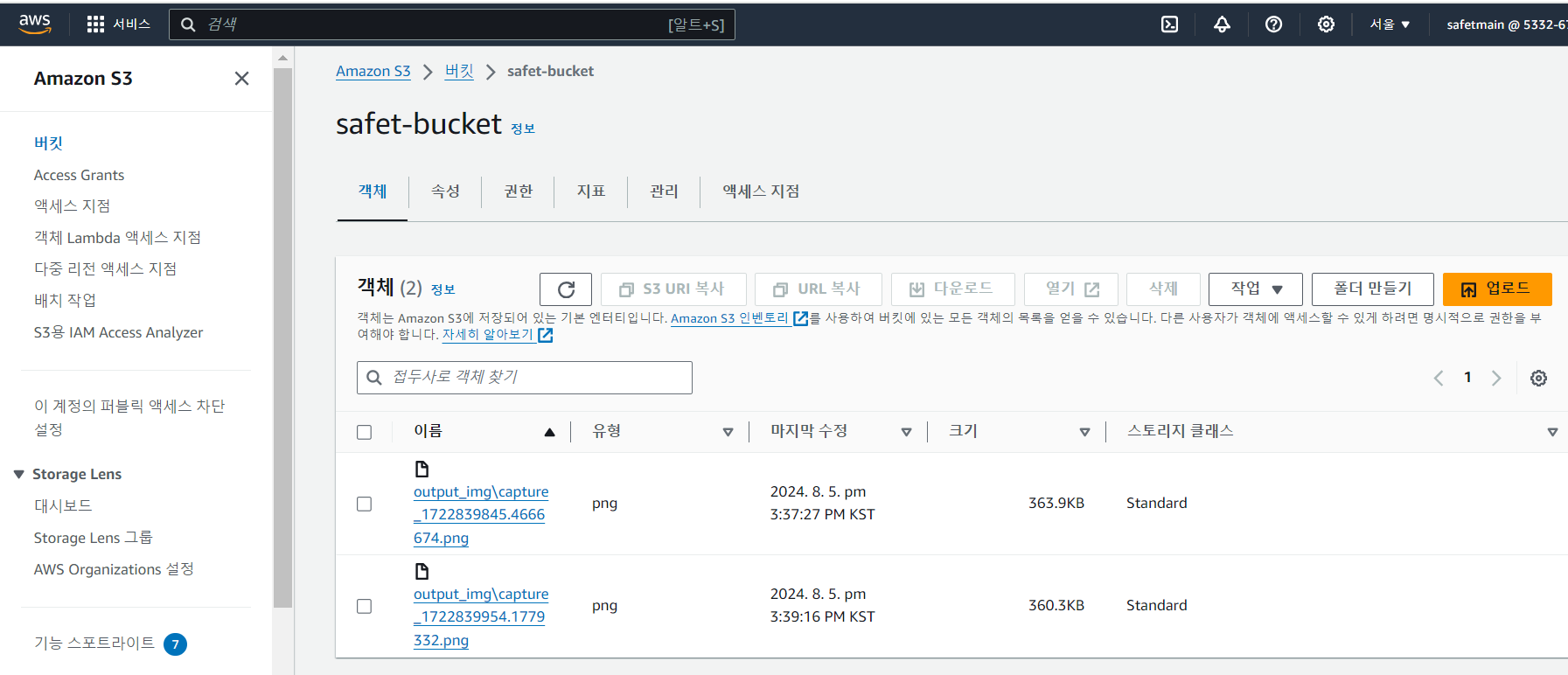Go to next page of objects
This screenshot has width=1568, height=675.
1496,378
